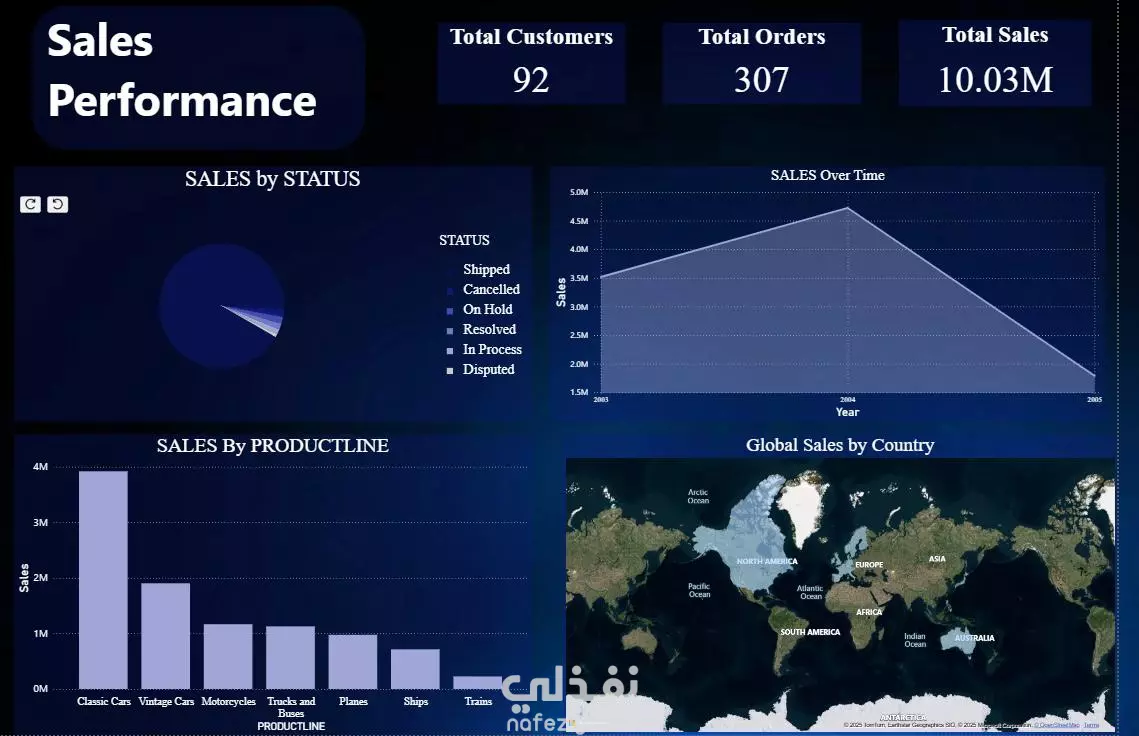
Task: Select the Shipped legend entry
Action: coord(486,270)
